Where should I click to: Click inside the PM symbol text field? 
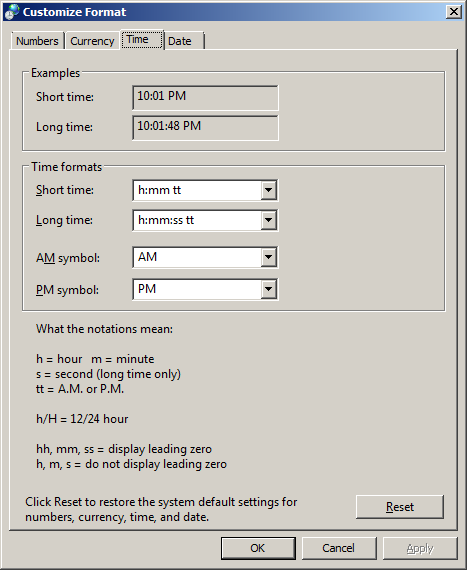click(x=197, y=289)
